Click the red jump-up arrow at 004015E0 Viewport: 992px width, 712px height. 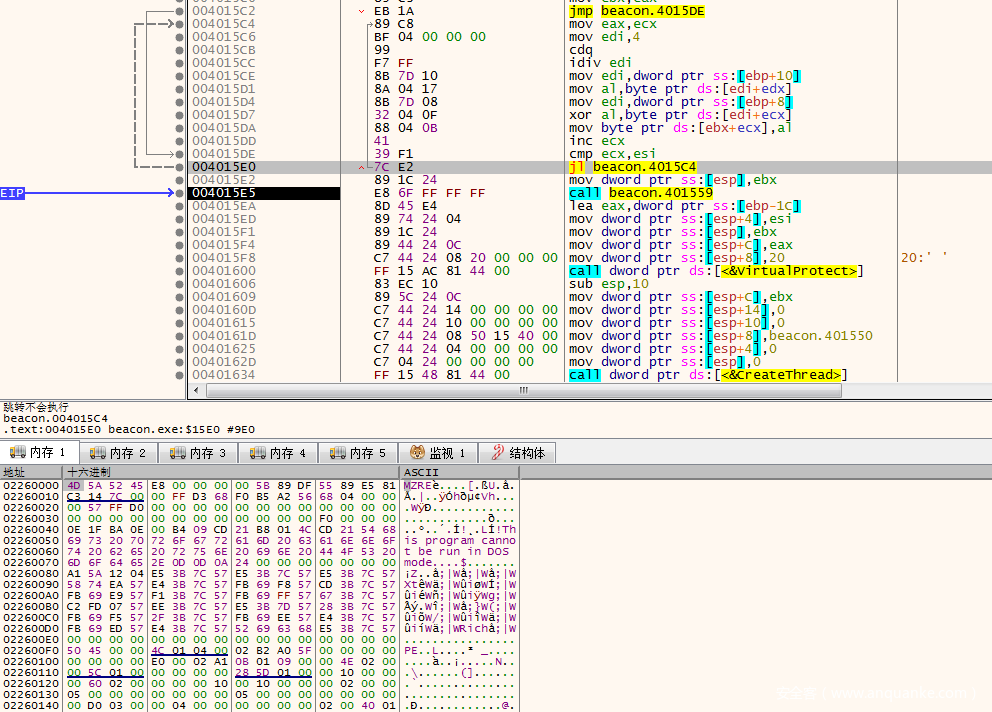tap(363, 167)
